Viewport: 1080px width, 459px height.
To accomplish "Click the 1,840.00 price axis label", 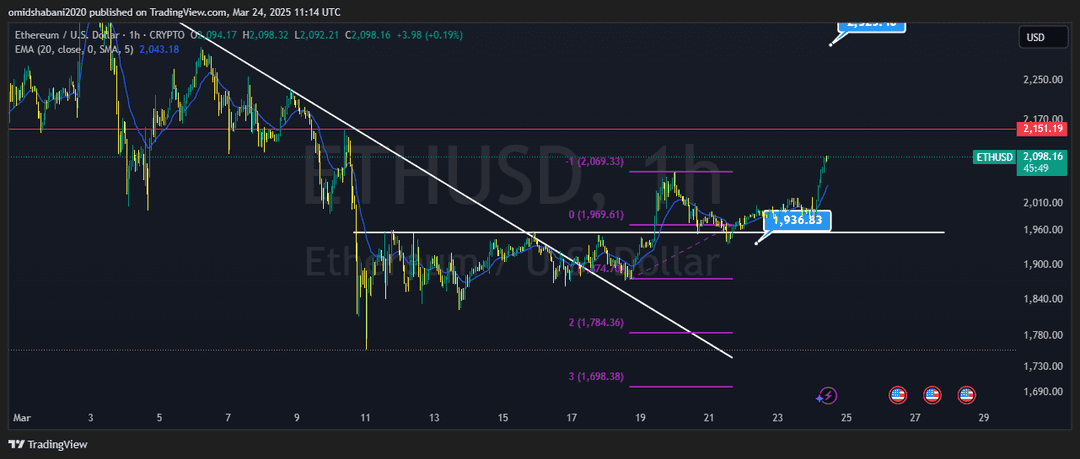I will (1043, 299).
